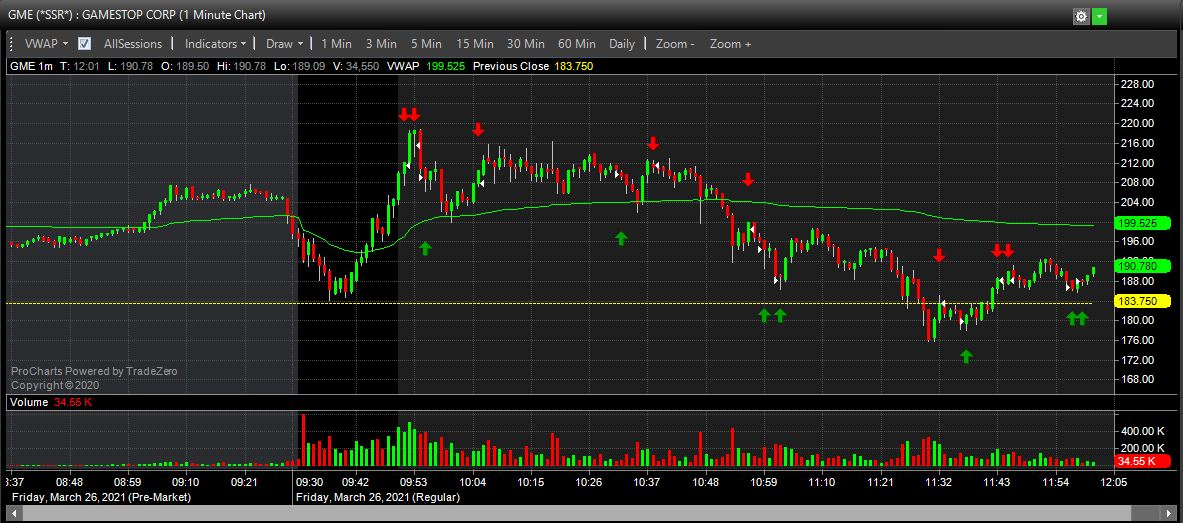Grab the toolbar grip handle
Viewport: 1183px width, 523px height.
click(11, 44)
